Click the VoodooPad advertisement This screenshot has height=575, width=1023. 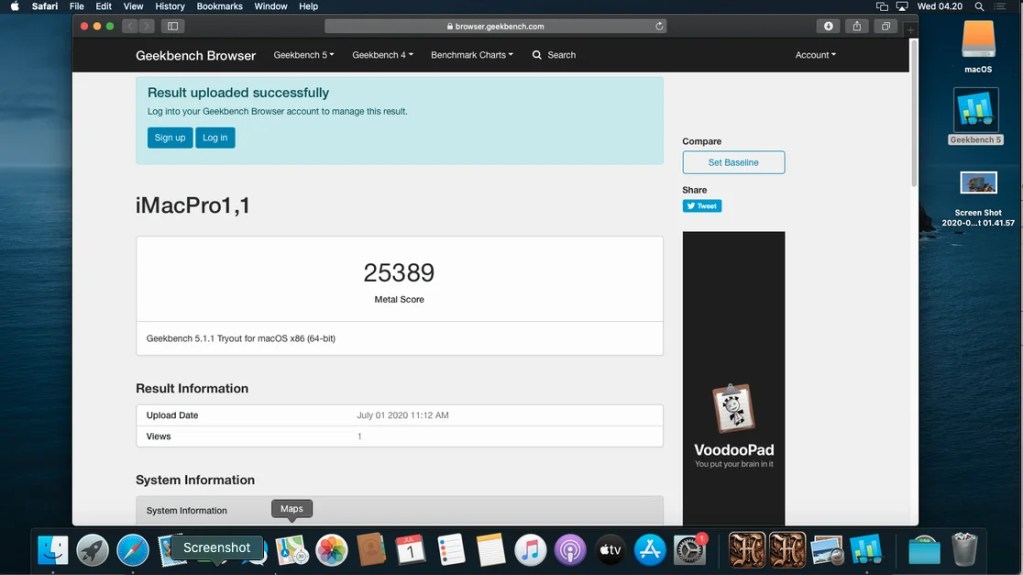[x=734, y=379]
